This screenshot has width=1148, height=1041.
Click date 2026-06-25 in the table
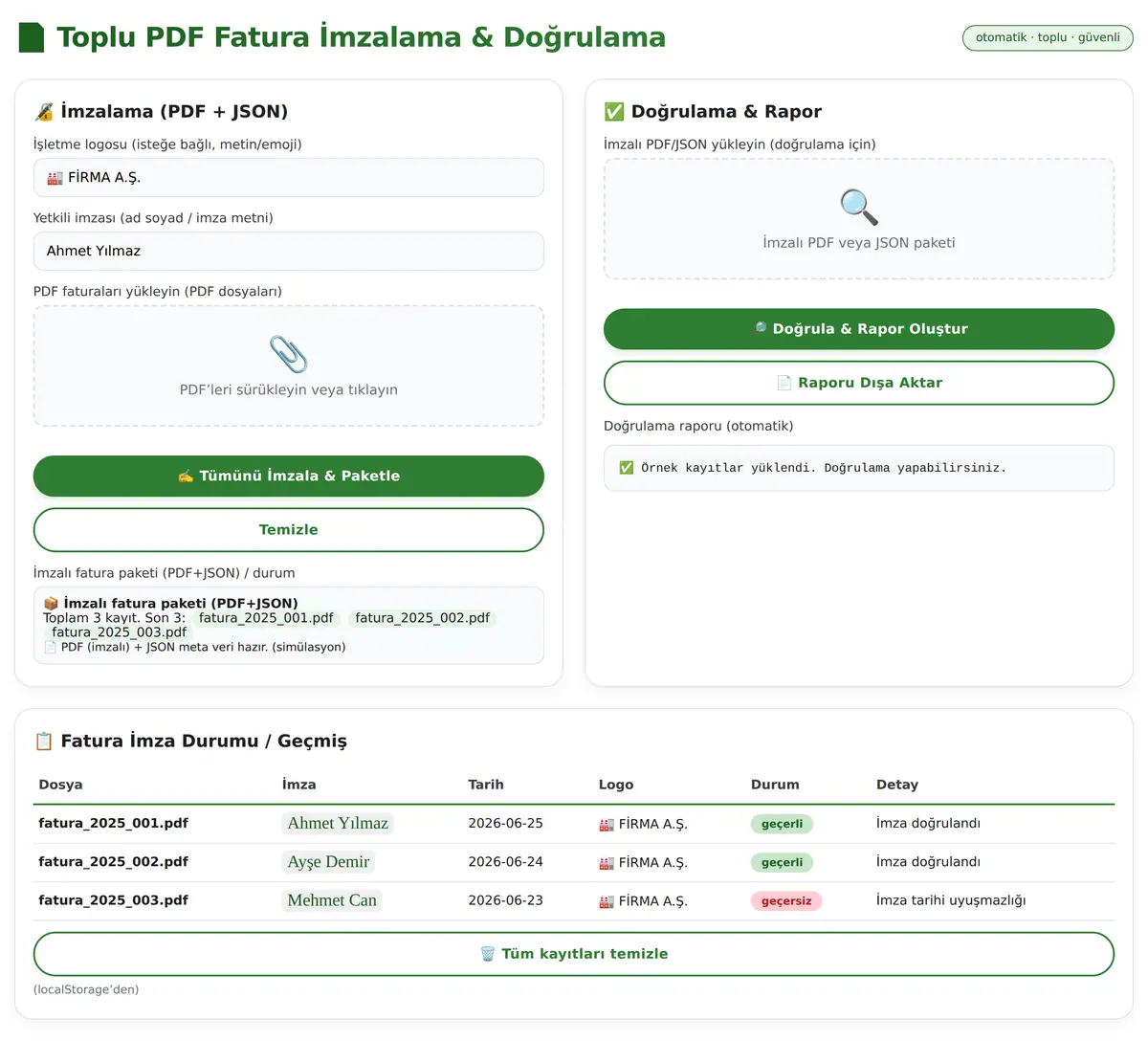tap(505, 824)
